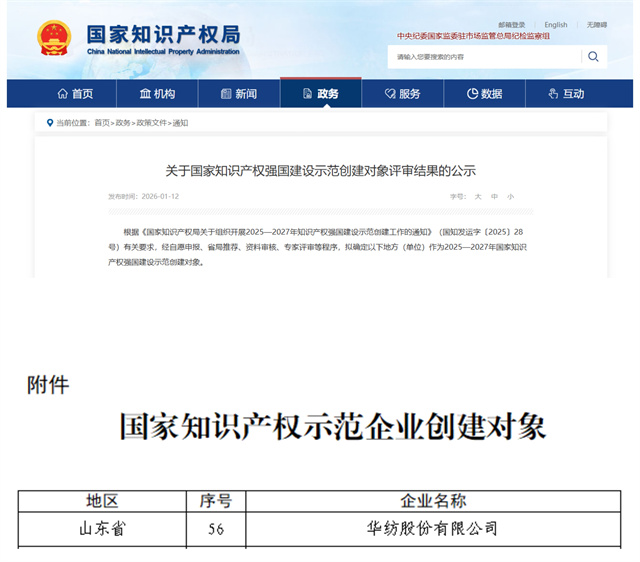Set font size to 小 (small)
This screenshot has height=562, width=640.
click(510, 197)
